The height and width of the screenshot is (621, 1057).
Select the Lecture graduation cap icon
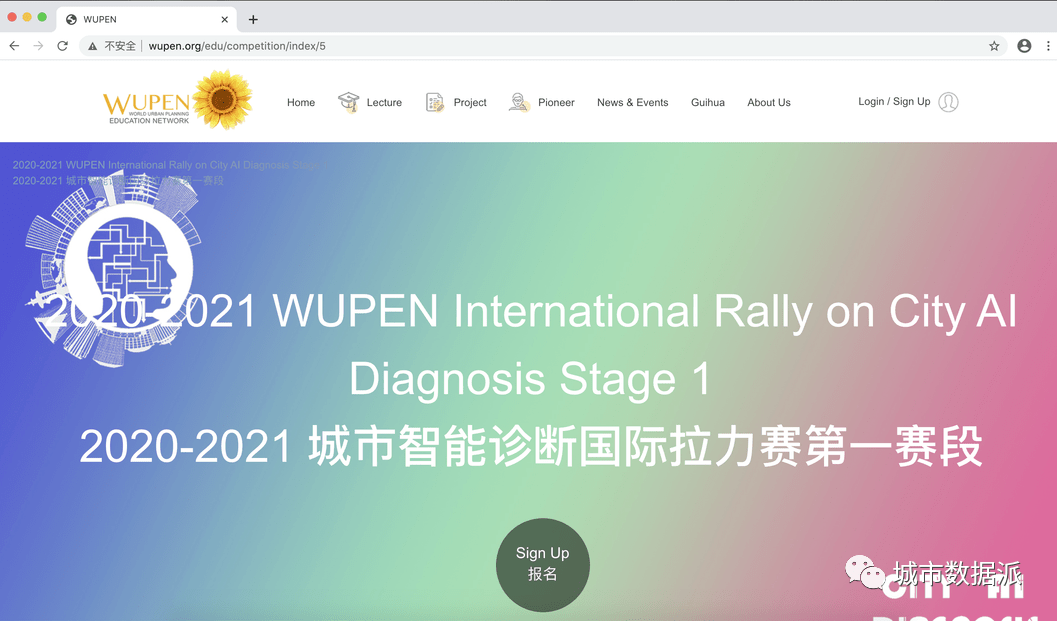tap(348, 101)
